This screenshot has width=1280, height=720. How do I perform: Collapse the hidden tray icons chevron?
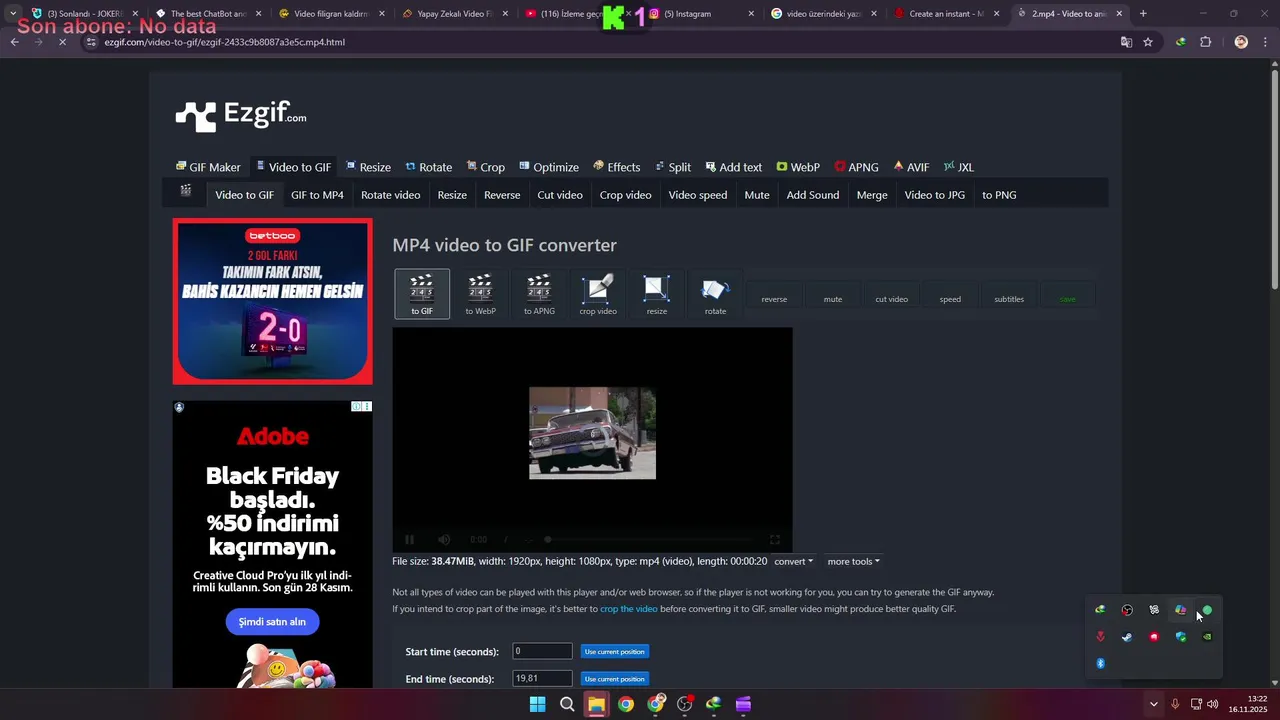1153,704
